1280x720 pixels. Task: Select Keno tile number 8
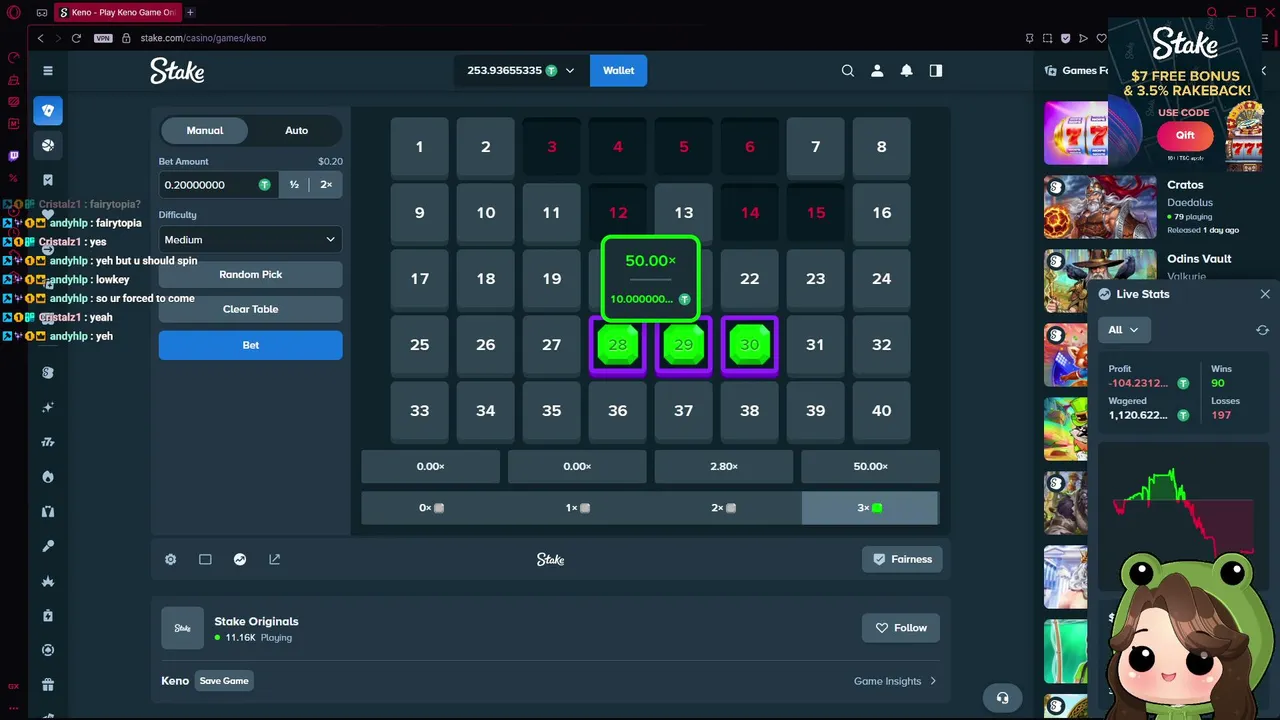[x=881, y=148]
